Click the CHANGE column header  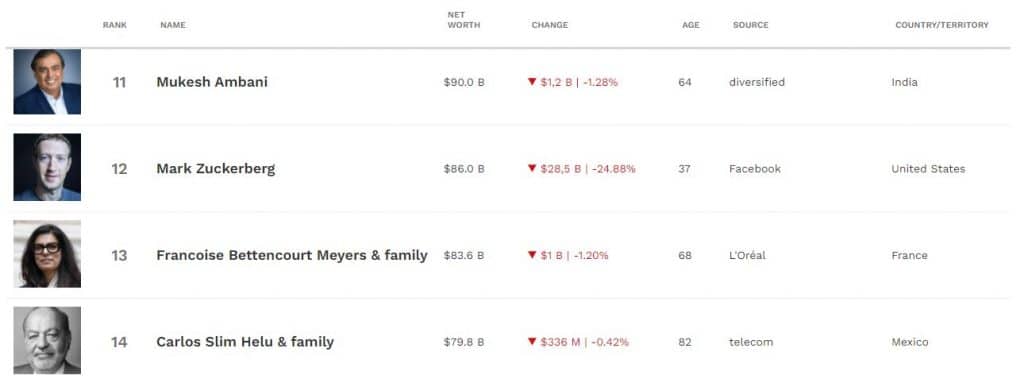click(x=550, y=25)
